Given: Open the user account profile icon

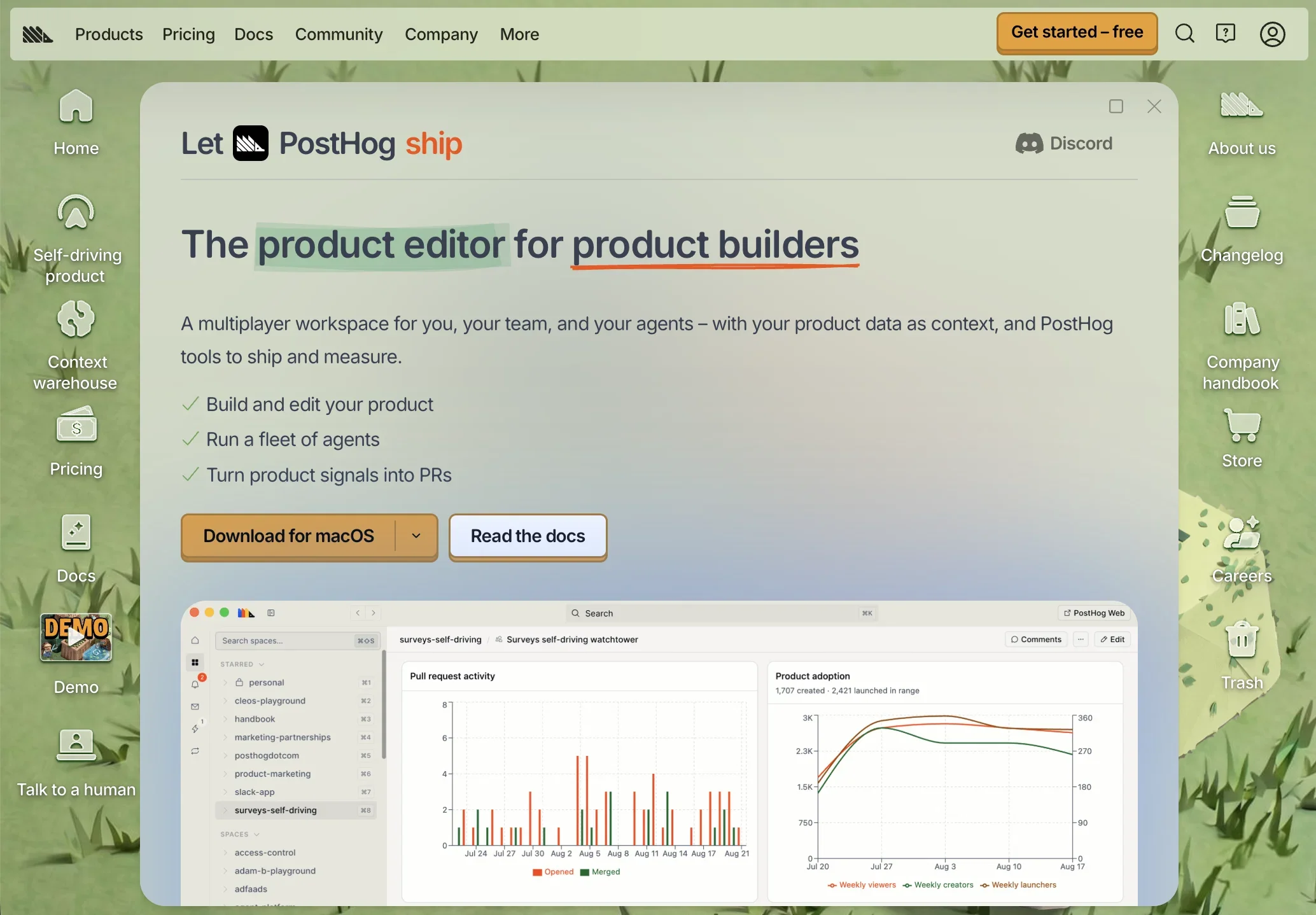Looking at the screenshot, I should pyautogui.click(x=1272, y=34).
